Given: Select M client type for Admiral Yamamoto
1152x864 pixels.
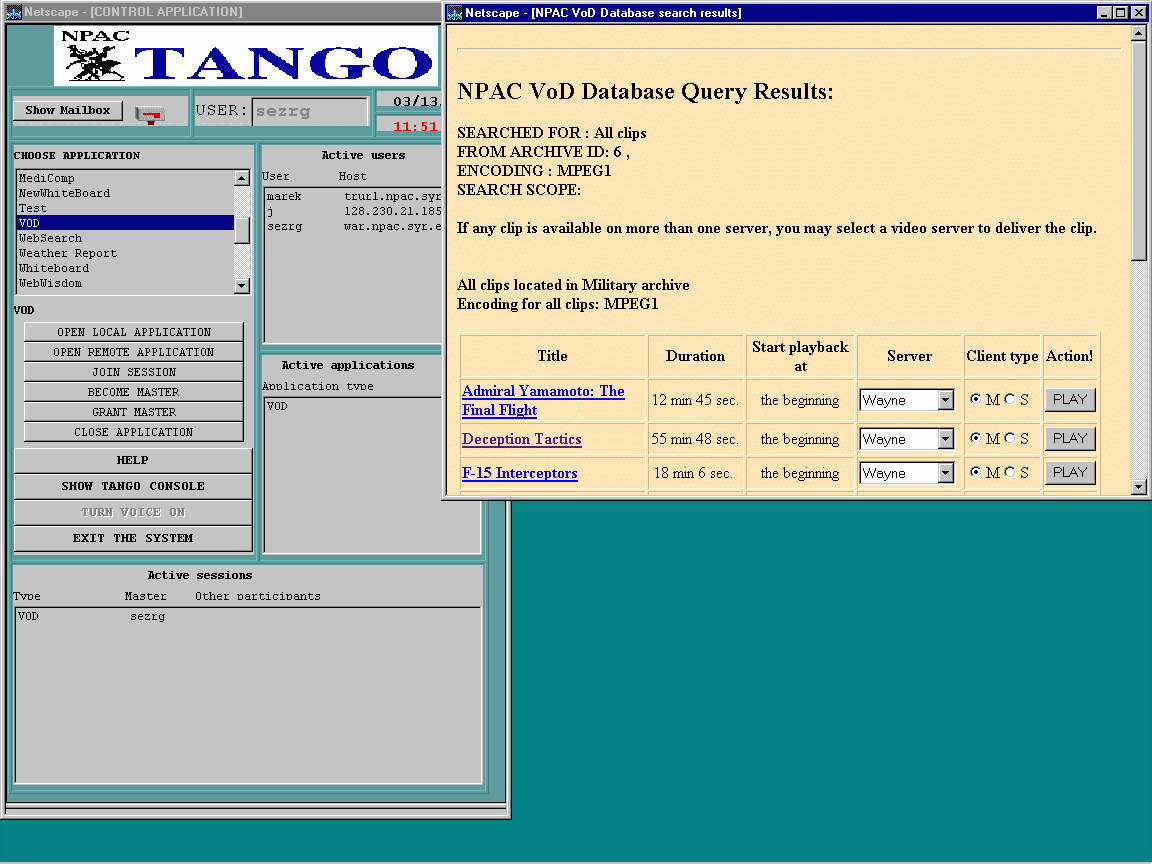Looking at the screenshot, I should [x=976, y=399].
